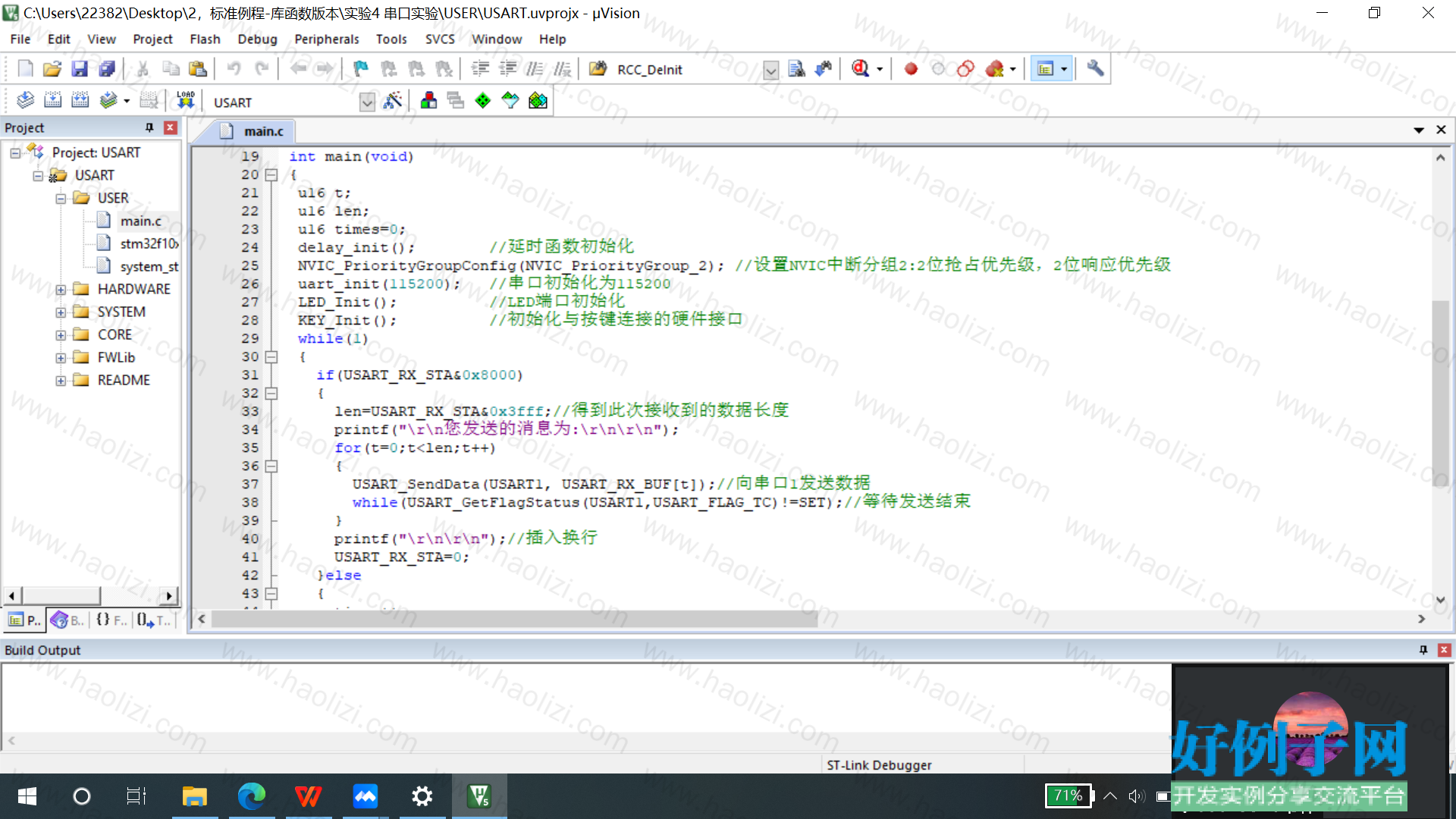Image resolution: width=1456 pixels, height=819 pixels.
Task: Close the Project panel
Action: click(x=171, y=127)
